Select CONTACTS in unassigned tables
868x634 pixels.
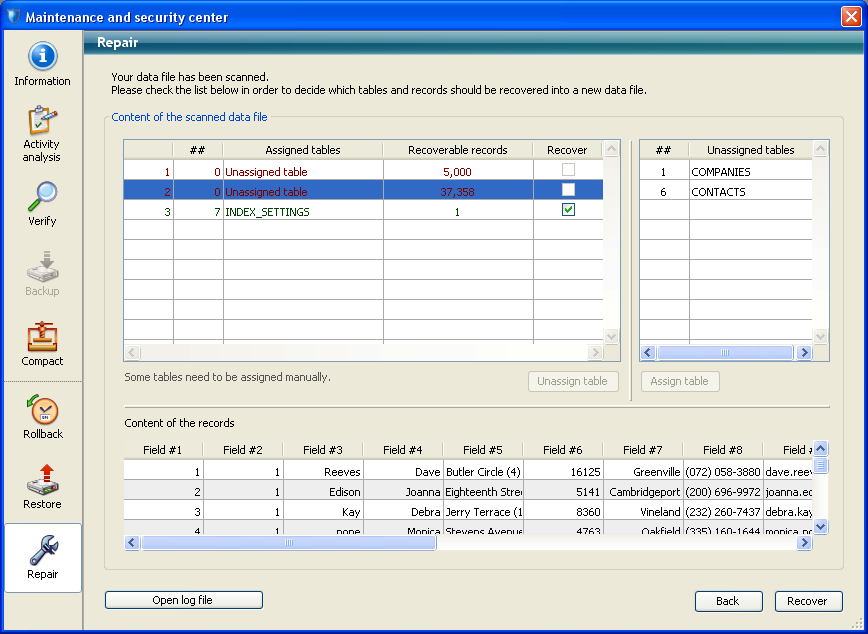click(718, 192)
